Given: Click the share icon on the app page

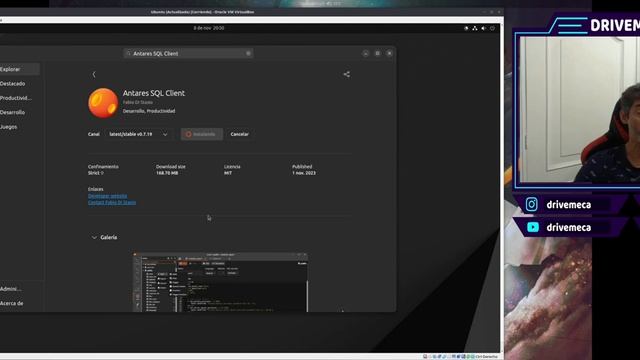Looking at the screenshot, I should click(x=347, y=74).
